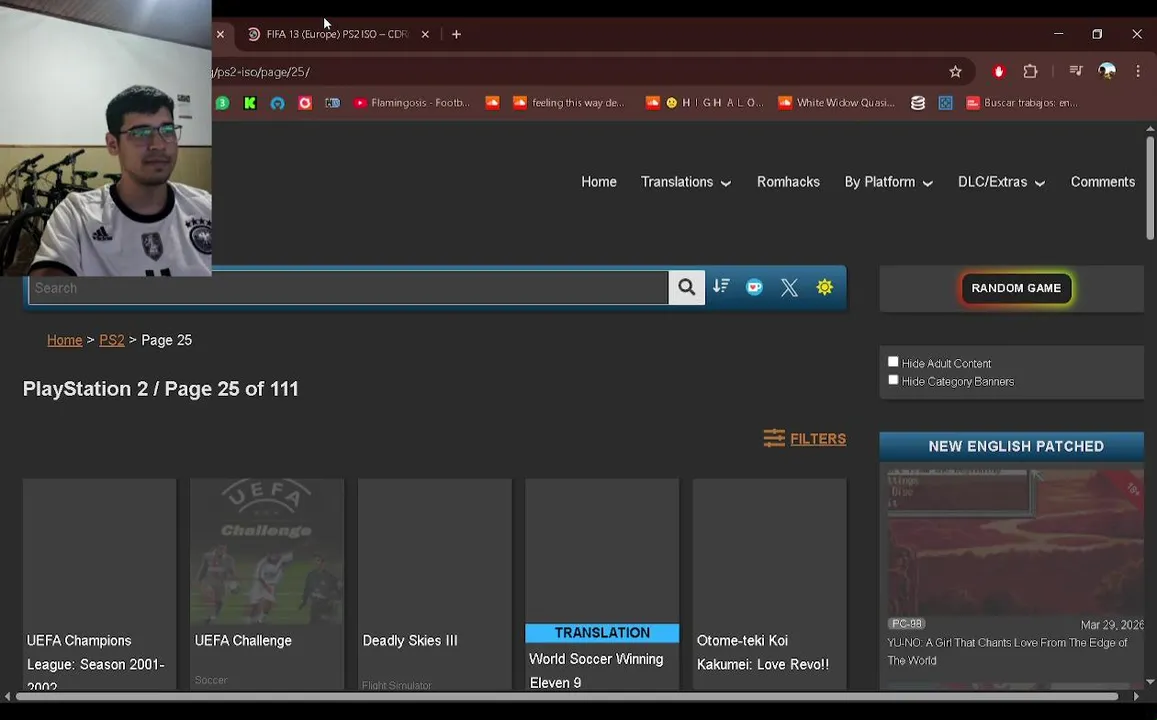
Task: Open the X (Twitter) icon
Action: pos(790,287)
